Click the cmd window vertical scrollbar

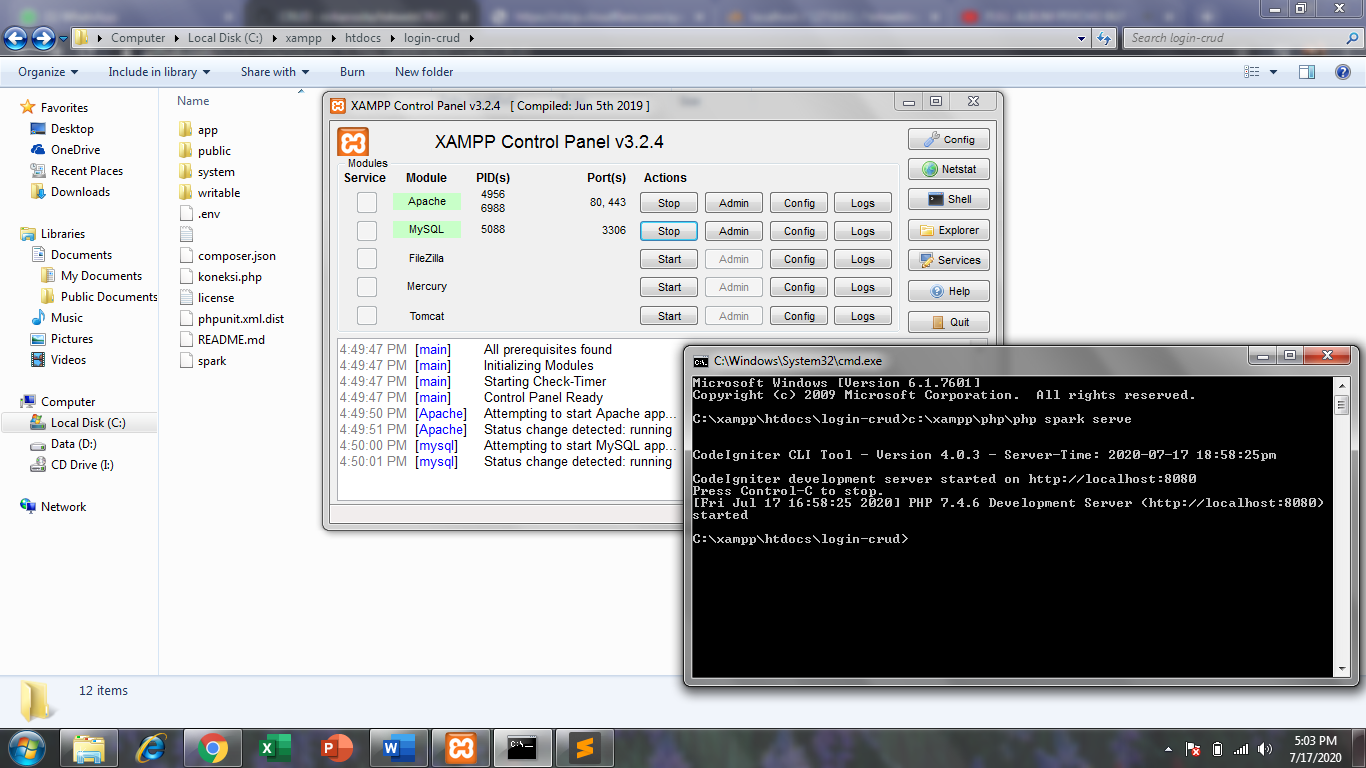point(1341,526)
